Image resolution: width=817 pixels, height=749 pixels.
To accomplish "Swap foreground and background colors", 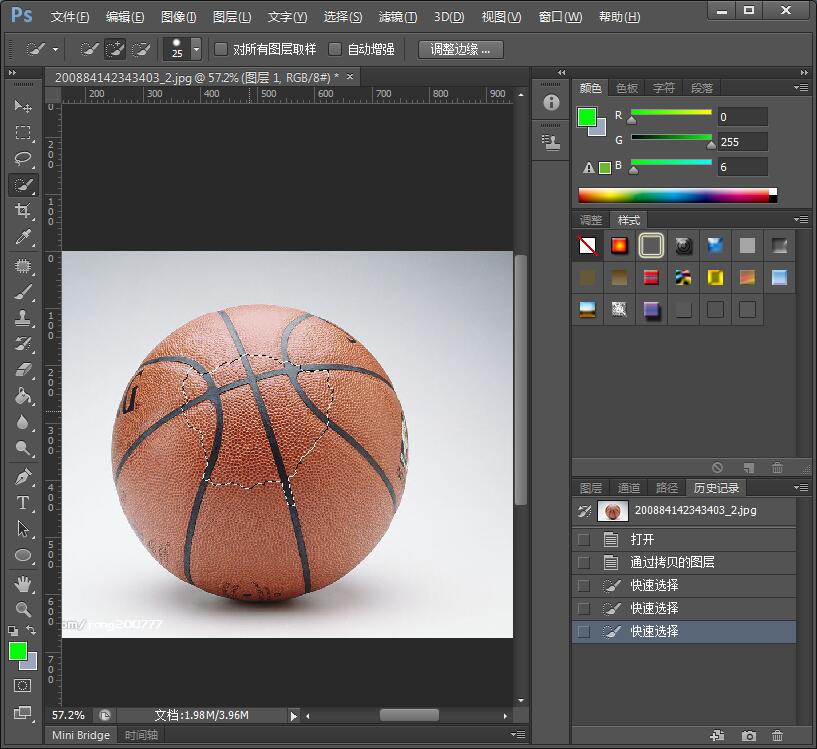I will tap(31, 630).
